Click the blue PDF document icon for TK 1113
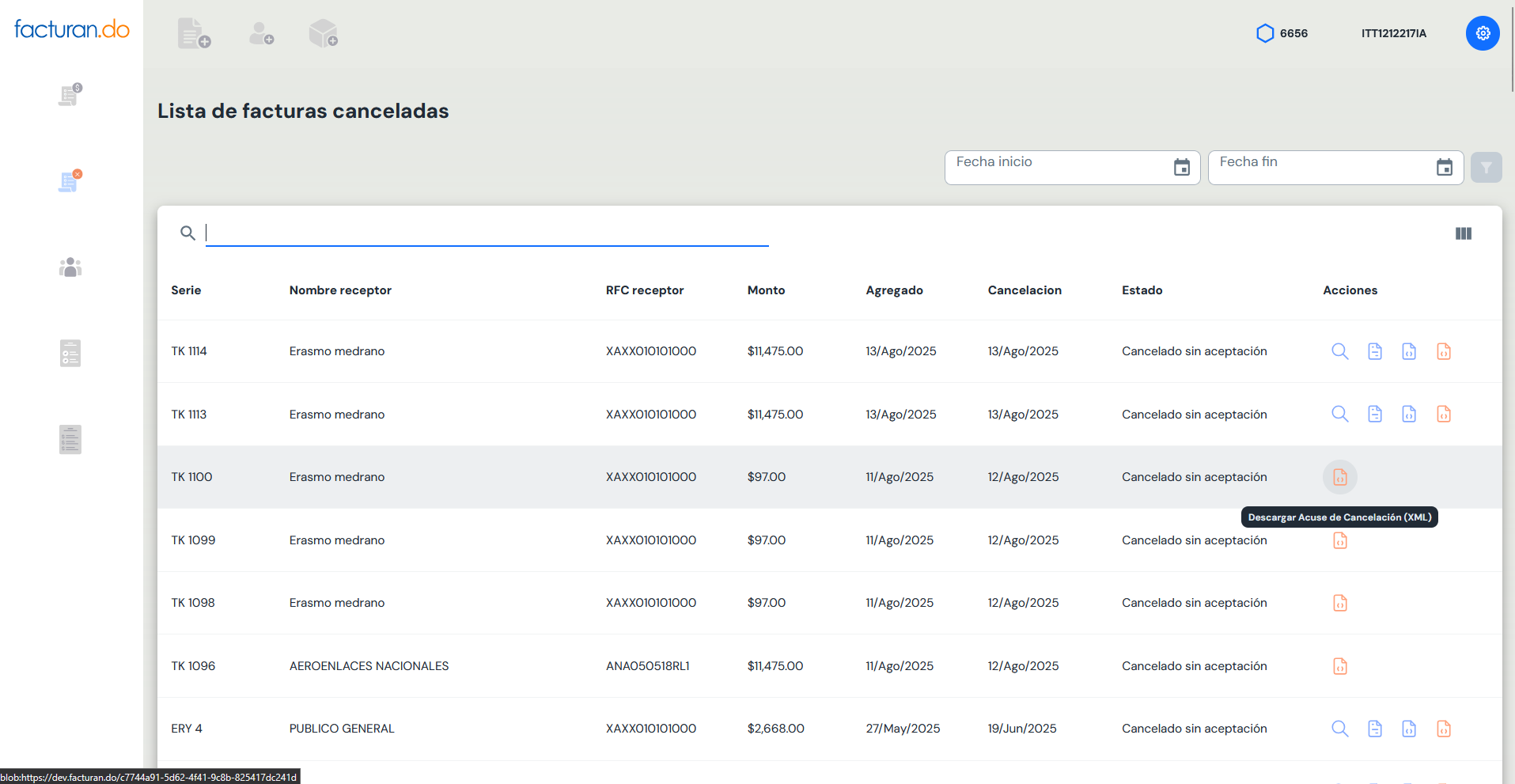The image size is (1515, 784). click(1374, 415)
